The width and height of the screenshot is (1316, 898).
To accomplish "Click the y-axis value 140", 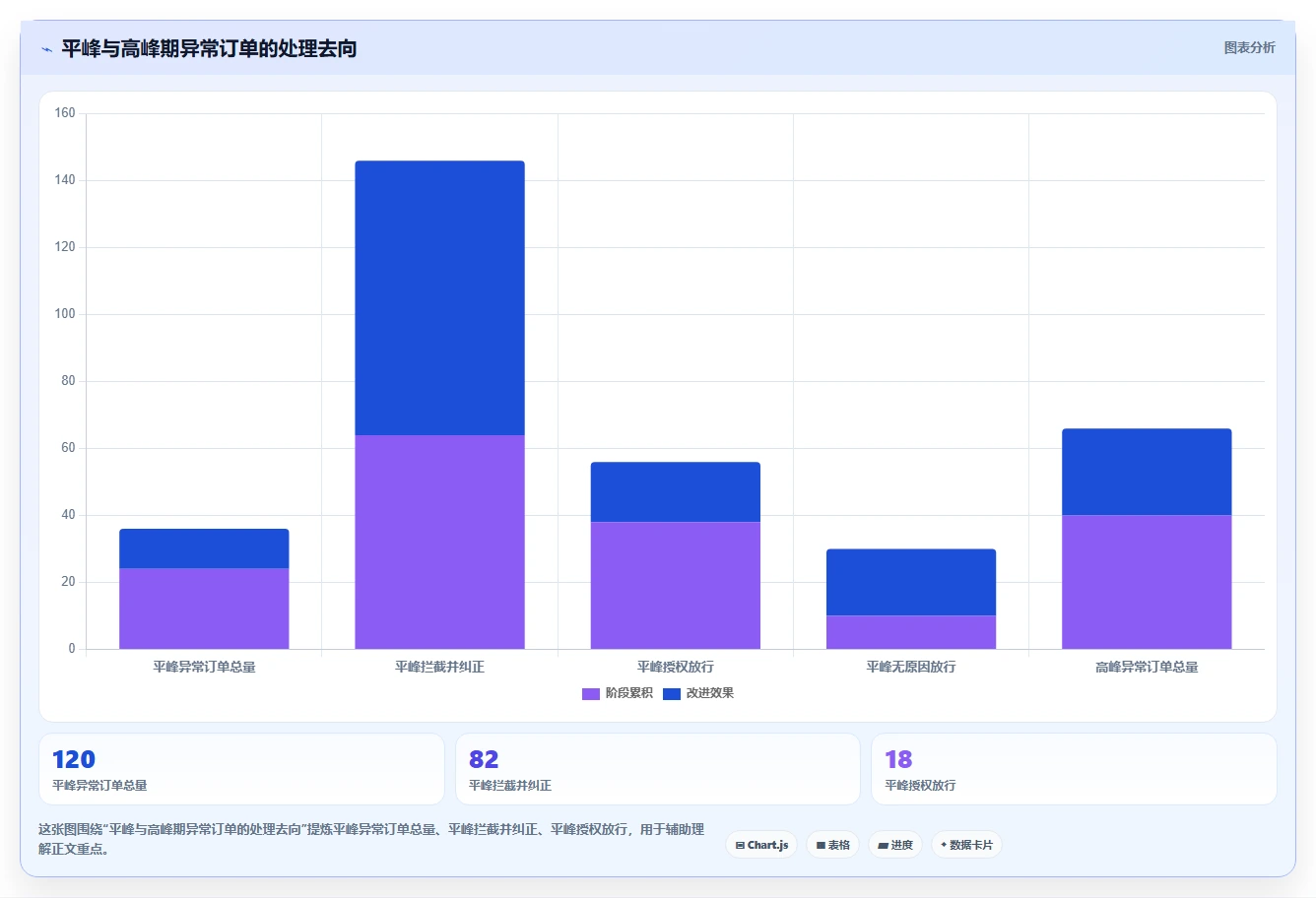I will click(65, 180).
